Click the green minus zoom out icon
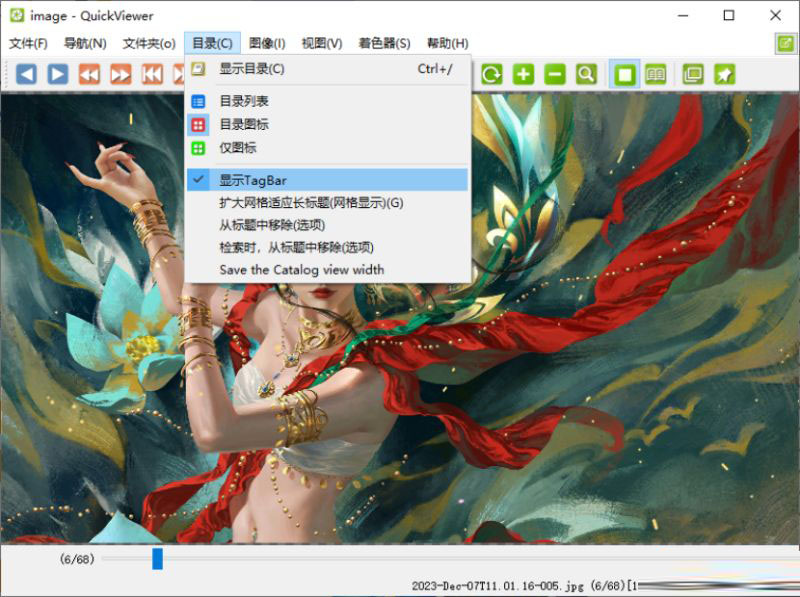The height and width of the screenshot is (597, 800). point(555,74)
